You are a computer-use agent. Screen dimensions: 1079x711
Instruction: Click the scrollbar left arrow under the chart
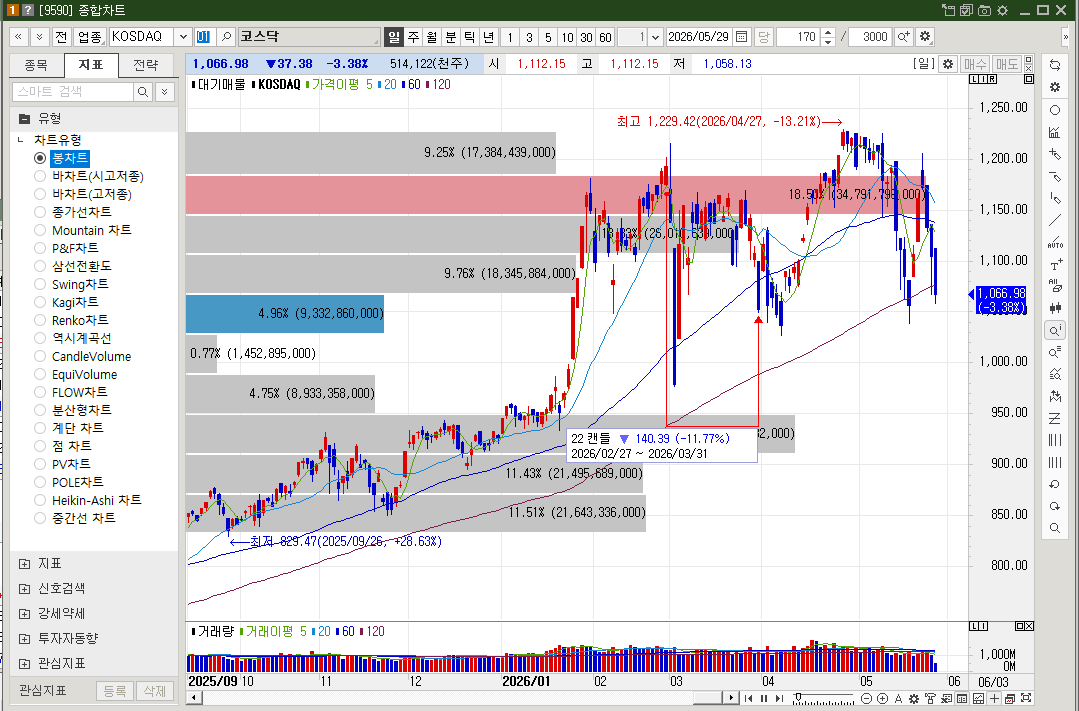tap(193, 698)
